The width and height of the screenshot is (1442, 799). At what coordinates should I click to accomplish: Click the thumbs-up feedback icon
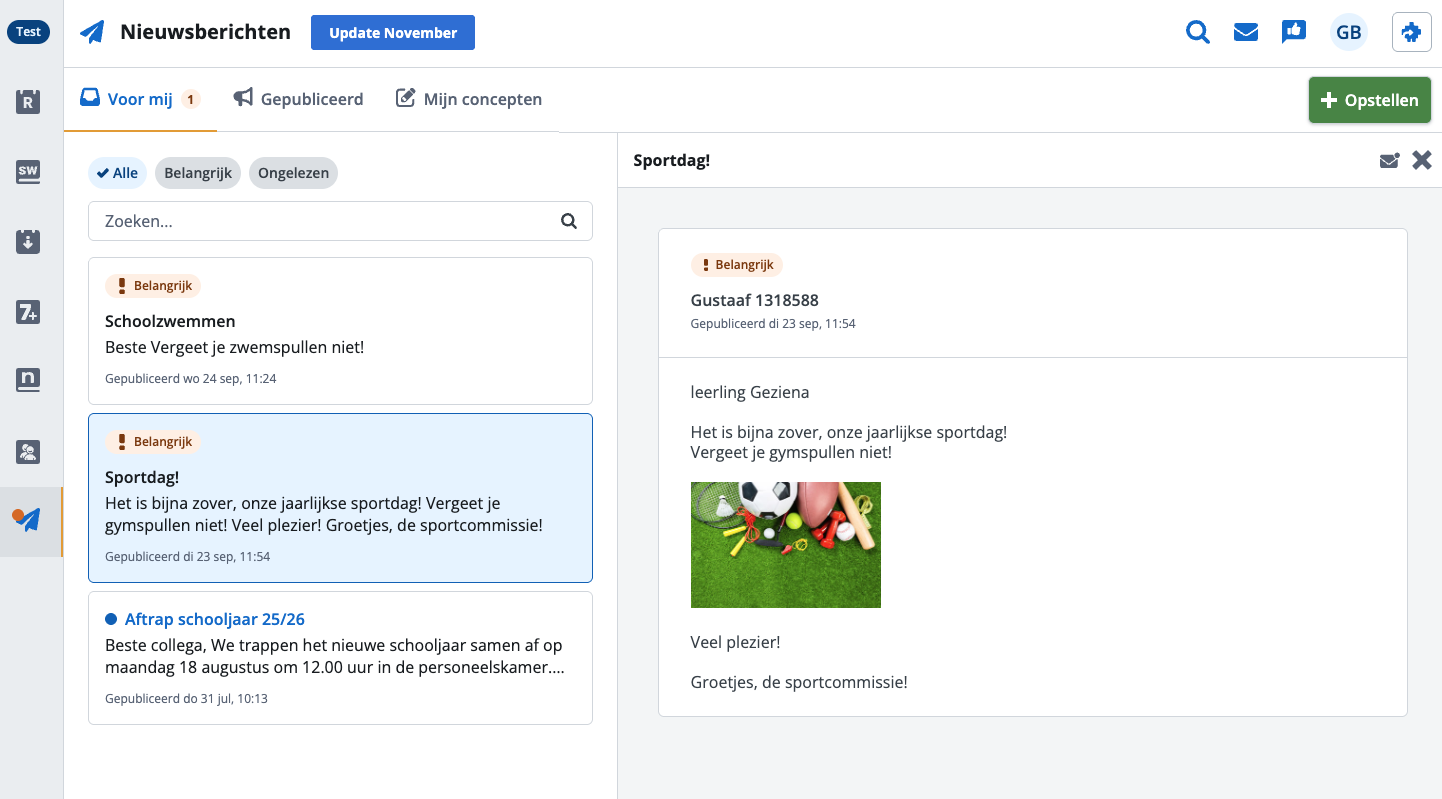(1294, 33)
